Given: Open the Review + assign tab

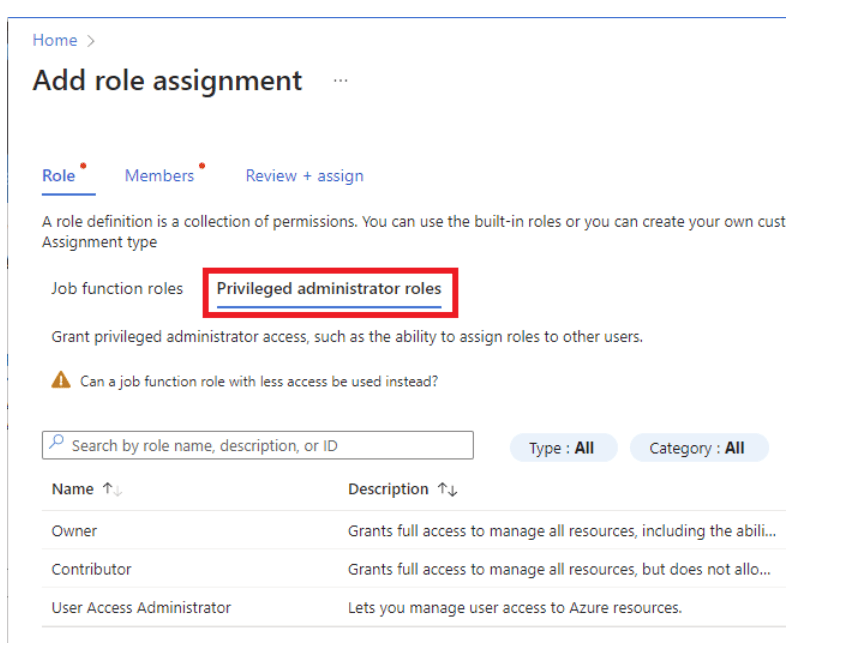Looking at the screenshot, I should (x=304, y=175).
